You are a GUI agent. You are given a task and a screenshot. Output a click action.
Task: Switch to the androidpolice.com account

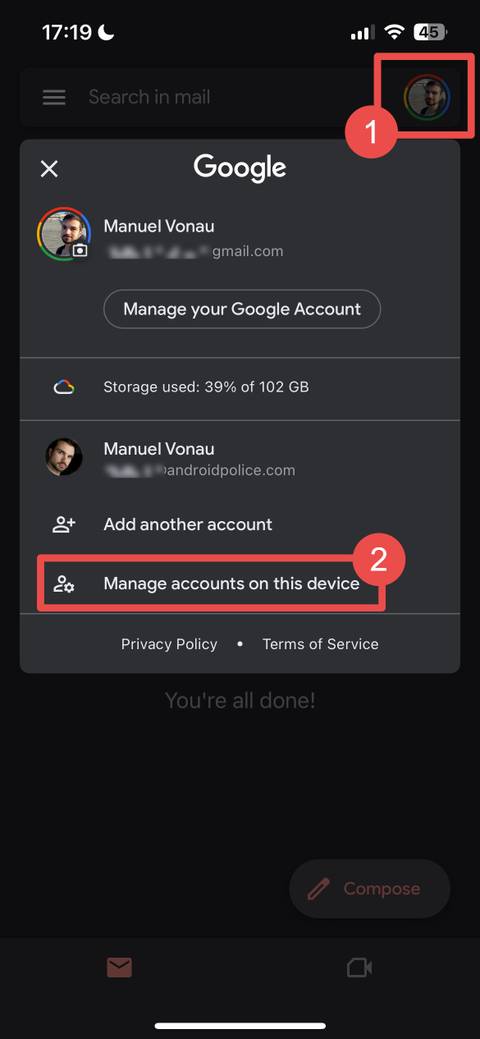pos(239,459)
